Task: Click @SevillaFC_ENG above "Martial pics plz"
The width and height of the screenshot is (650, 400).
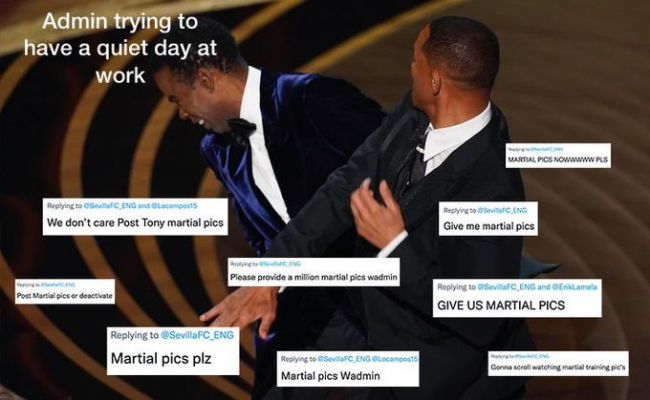Action: [x=197, y=335]
